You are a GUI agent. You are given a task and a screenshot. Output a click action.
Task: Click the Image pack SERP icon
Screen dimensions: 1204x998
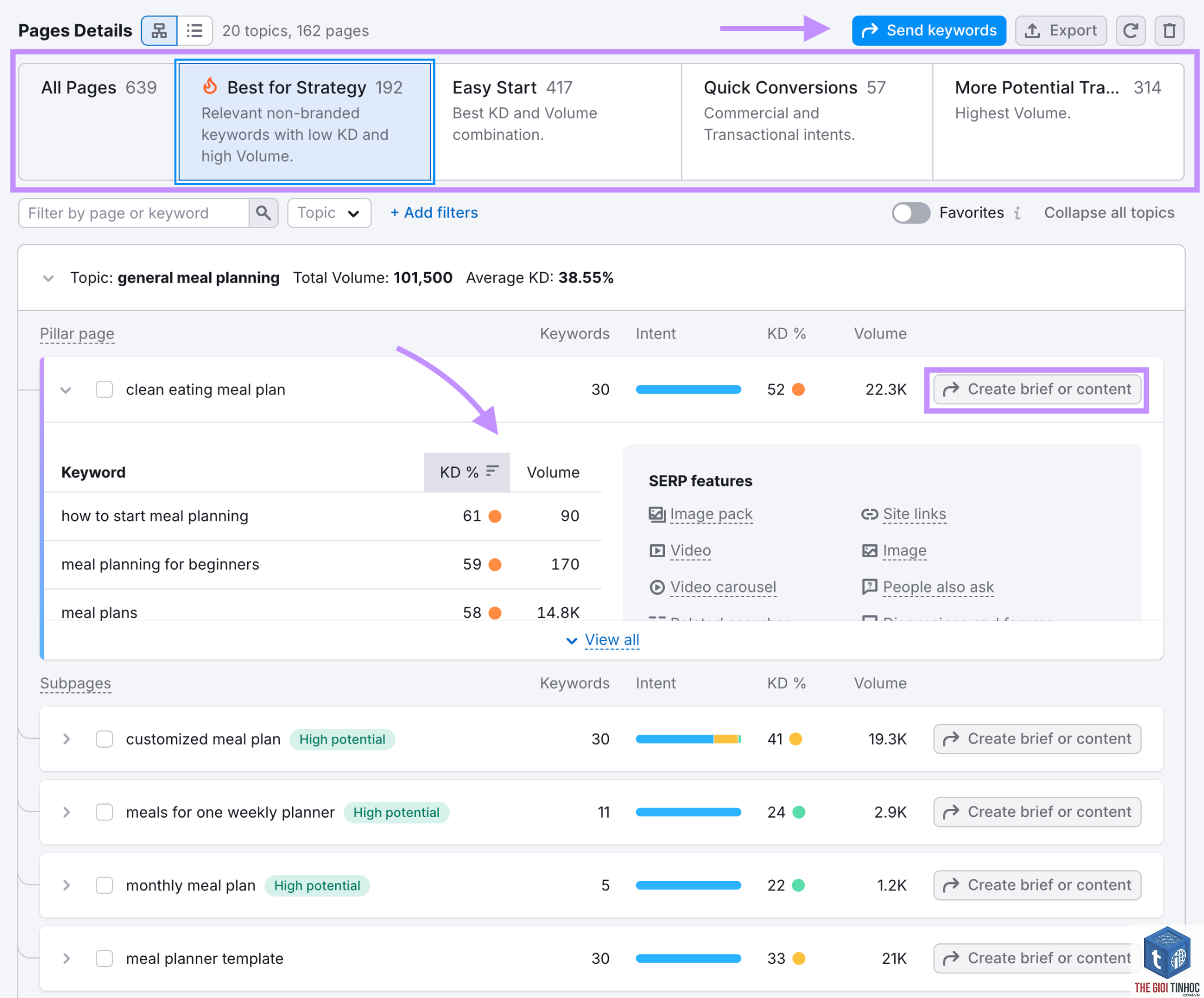click(657, 514)
